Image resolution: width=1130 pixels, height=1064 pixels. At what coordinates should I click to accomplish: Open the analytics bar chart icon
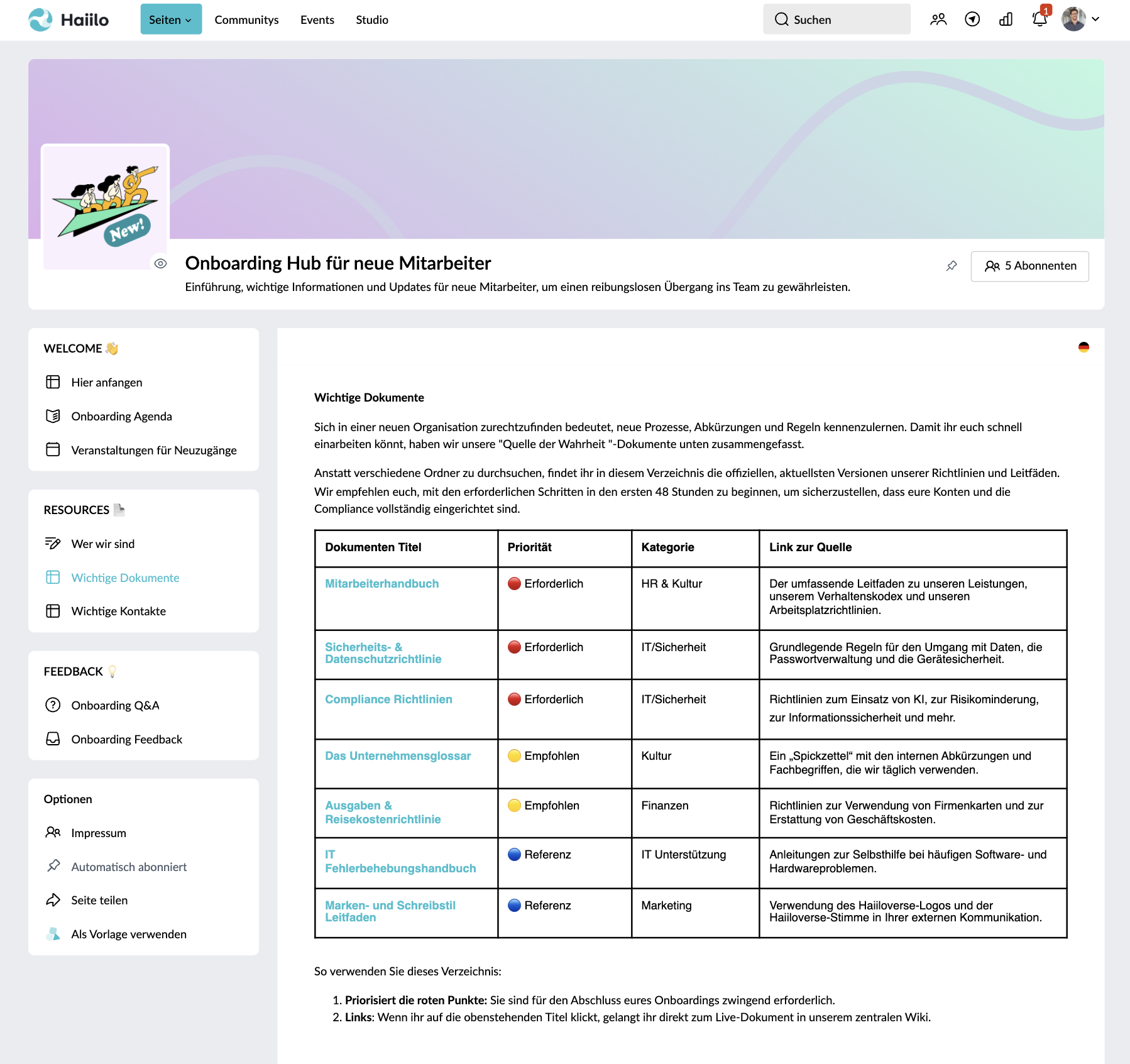point(1006,19)
